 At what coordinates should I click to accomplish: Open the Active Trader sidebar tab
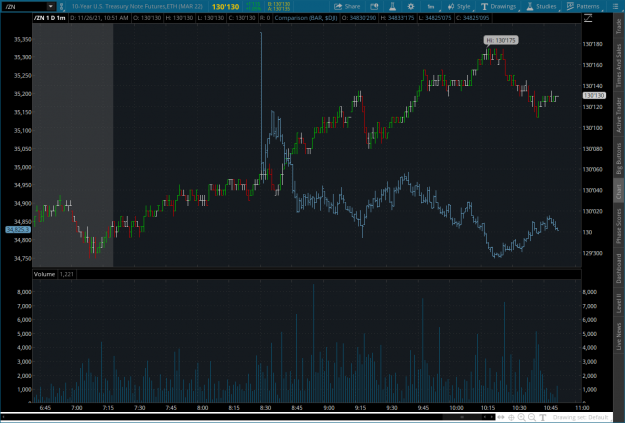coord(619,115)
